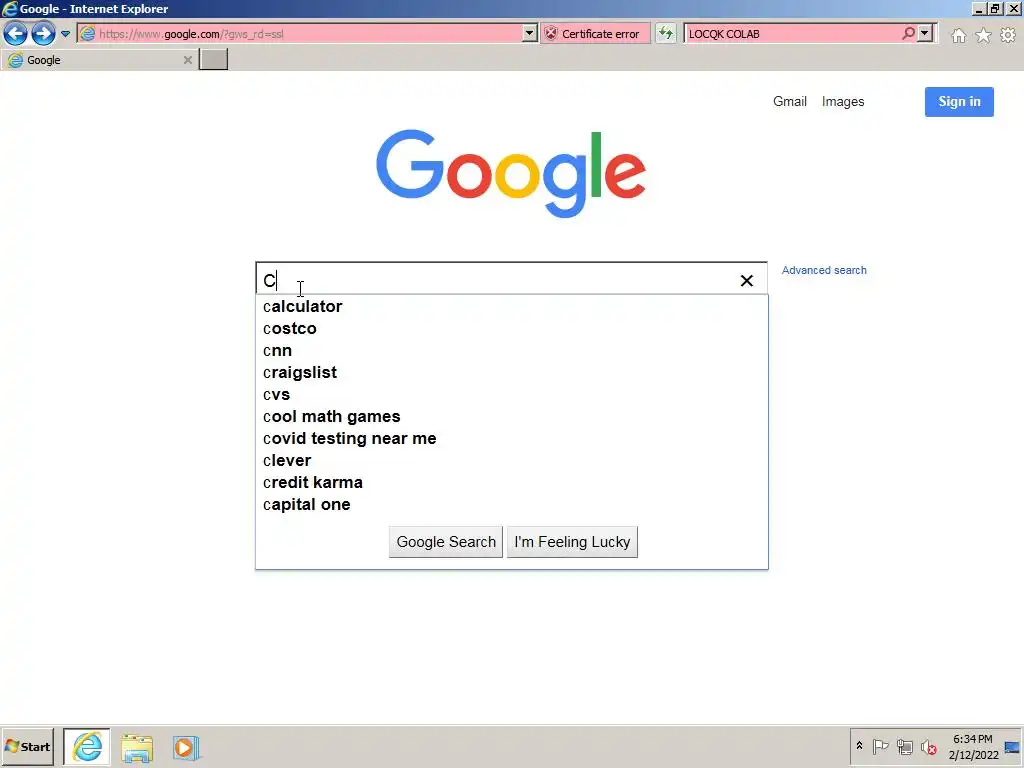This screenshot has height=768, width=1024.
Task: Click the Google Search button
Action: point(446,542)
